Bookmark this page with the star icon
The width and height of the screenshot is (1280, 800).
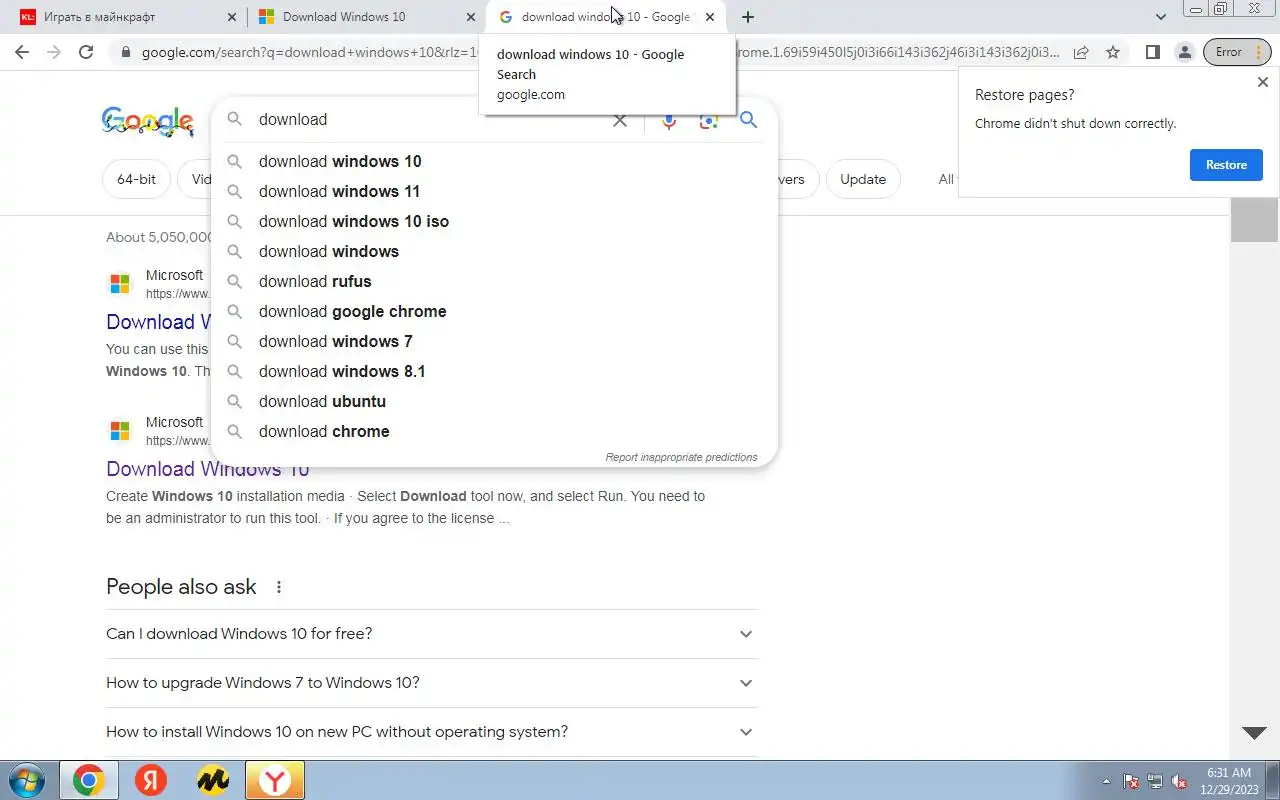pos(1113,52)
